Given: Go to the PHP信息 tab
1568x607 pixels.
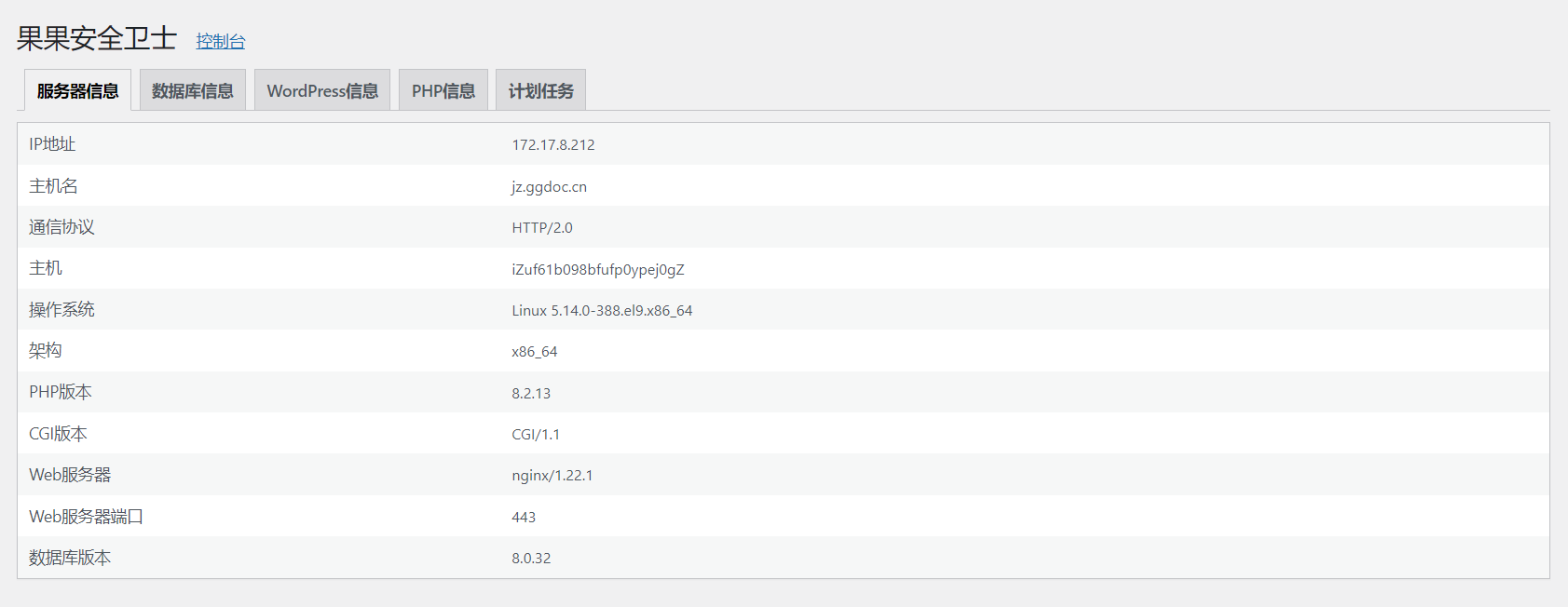Looking at the screenshot, I should pos(443,90).
